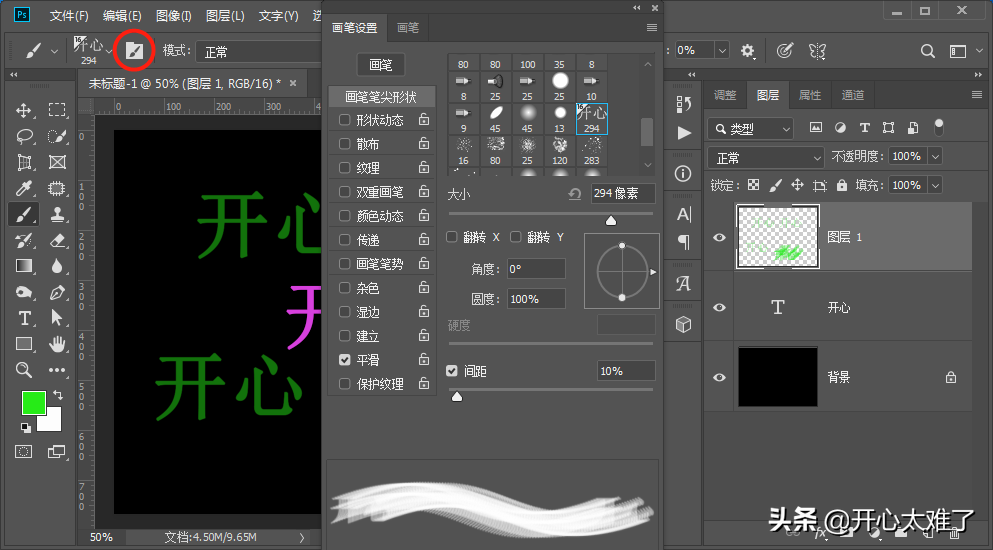The image size is (993, 550).
Task: Select the Move tool
Action: (23, 110)
